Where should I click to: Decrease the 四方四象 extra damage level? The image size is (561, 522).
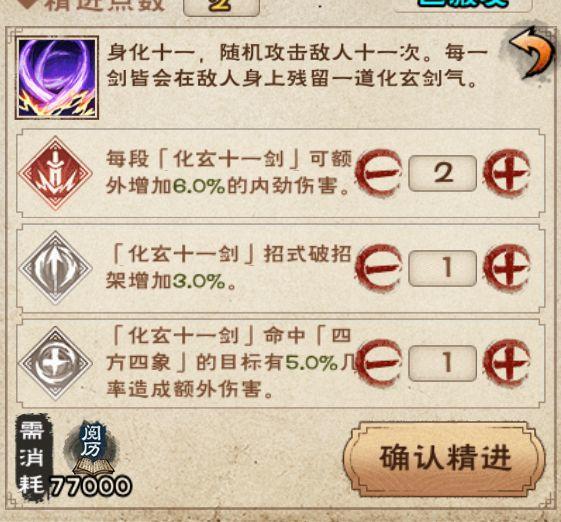point(379,362)
